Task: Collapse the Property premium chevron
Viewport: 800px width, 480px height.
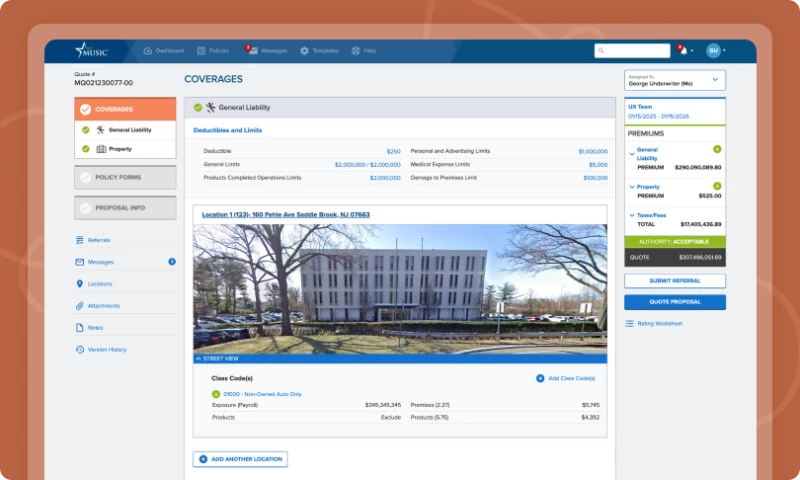Action: tap(632, 187)
